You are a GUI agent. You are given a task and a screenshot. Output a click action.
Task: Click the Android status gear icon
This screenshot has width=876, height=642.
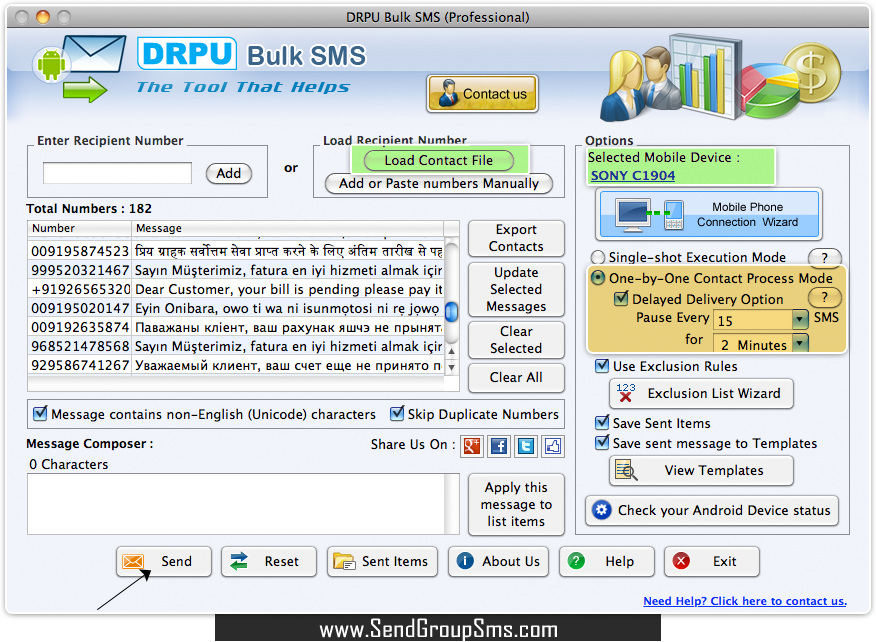point(602,510)
